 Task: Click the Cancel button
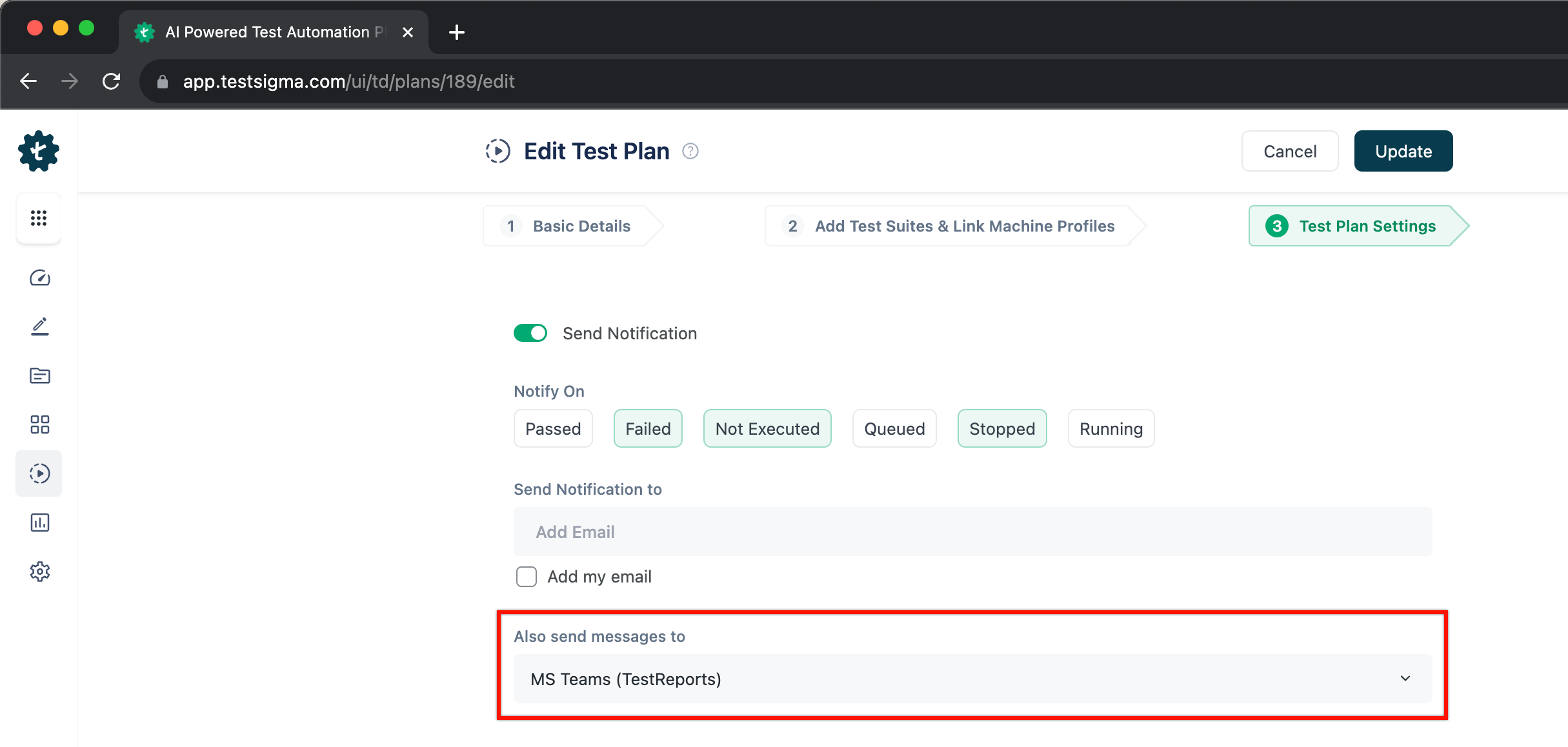coord(1289,151)
